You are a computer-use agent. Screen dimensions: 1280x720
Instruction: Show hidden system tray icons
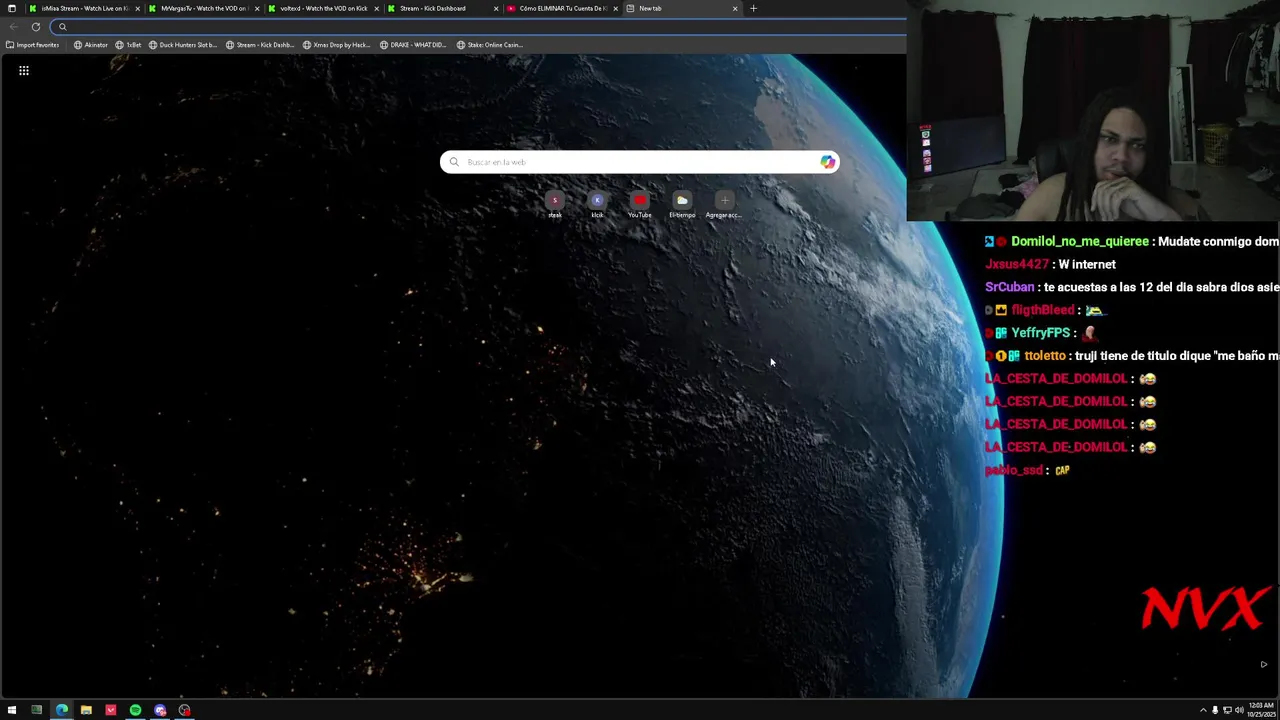[x=1203, y=710]
